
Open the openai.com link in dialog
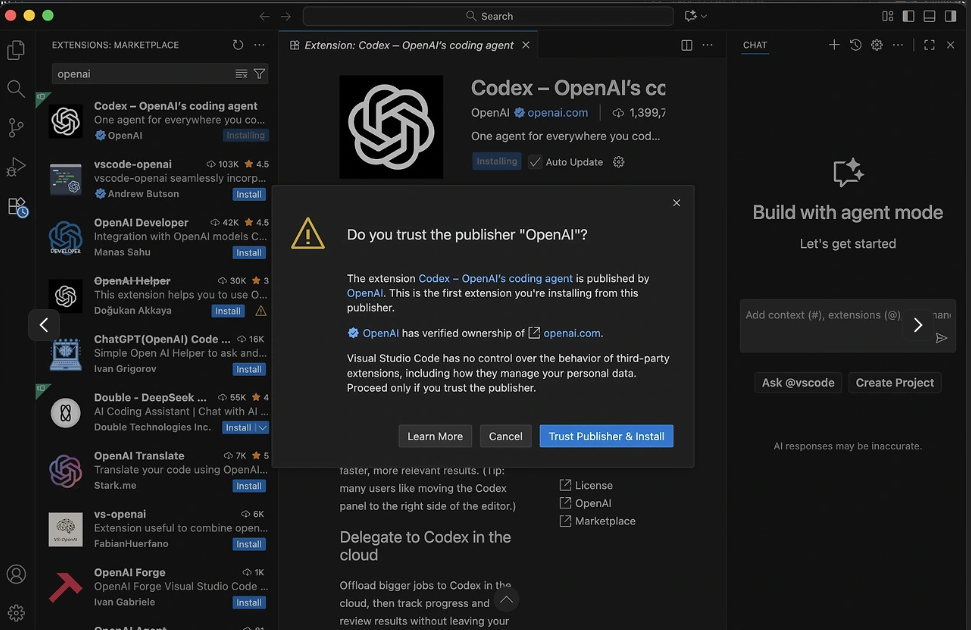click(572, 333)
